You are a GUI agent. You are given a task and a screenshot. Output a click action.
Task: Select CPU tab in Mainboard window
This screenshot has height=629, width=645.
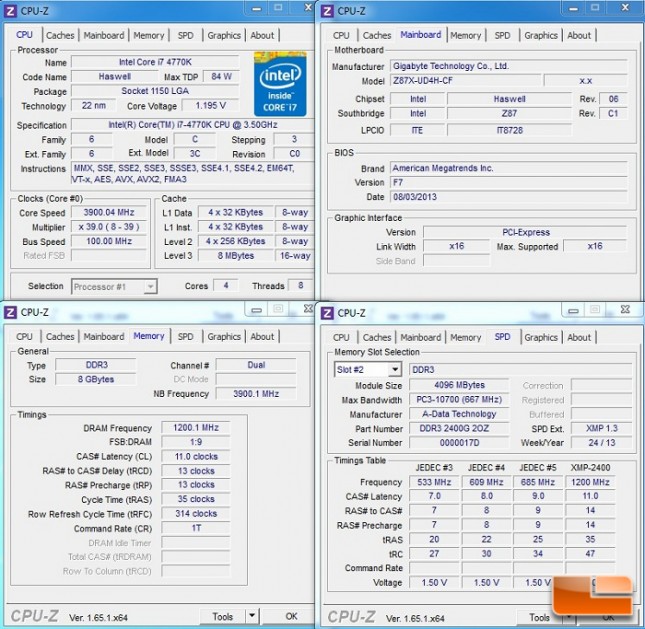coord(341,35)
